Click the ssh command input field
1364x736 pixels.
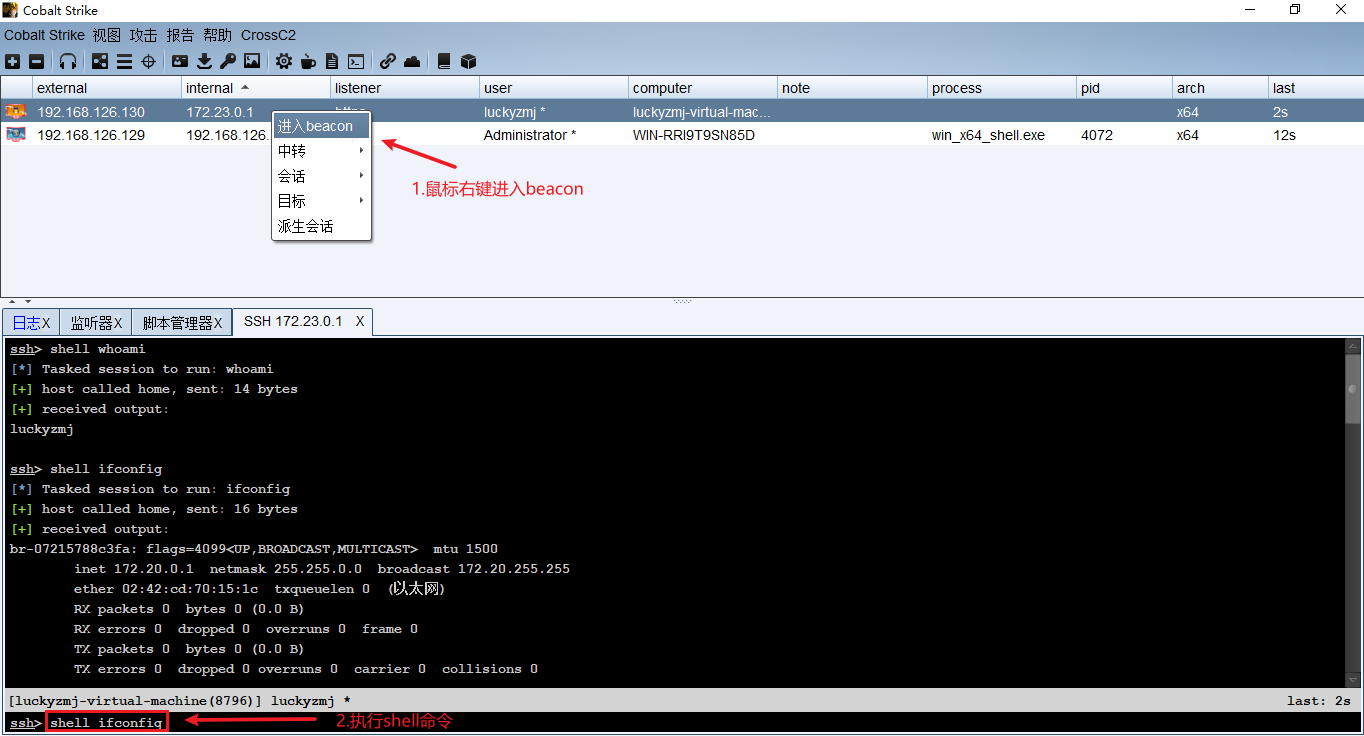point(105,721)
